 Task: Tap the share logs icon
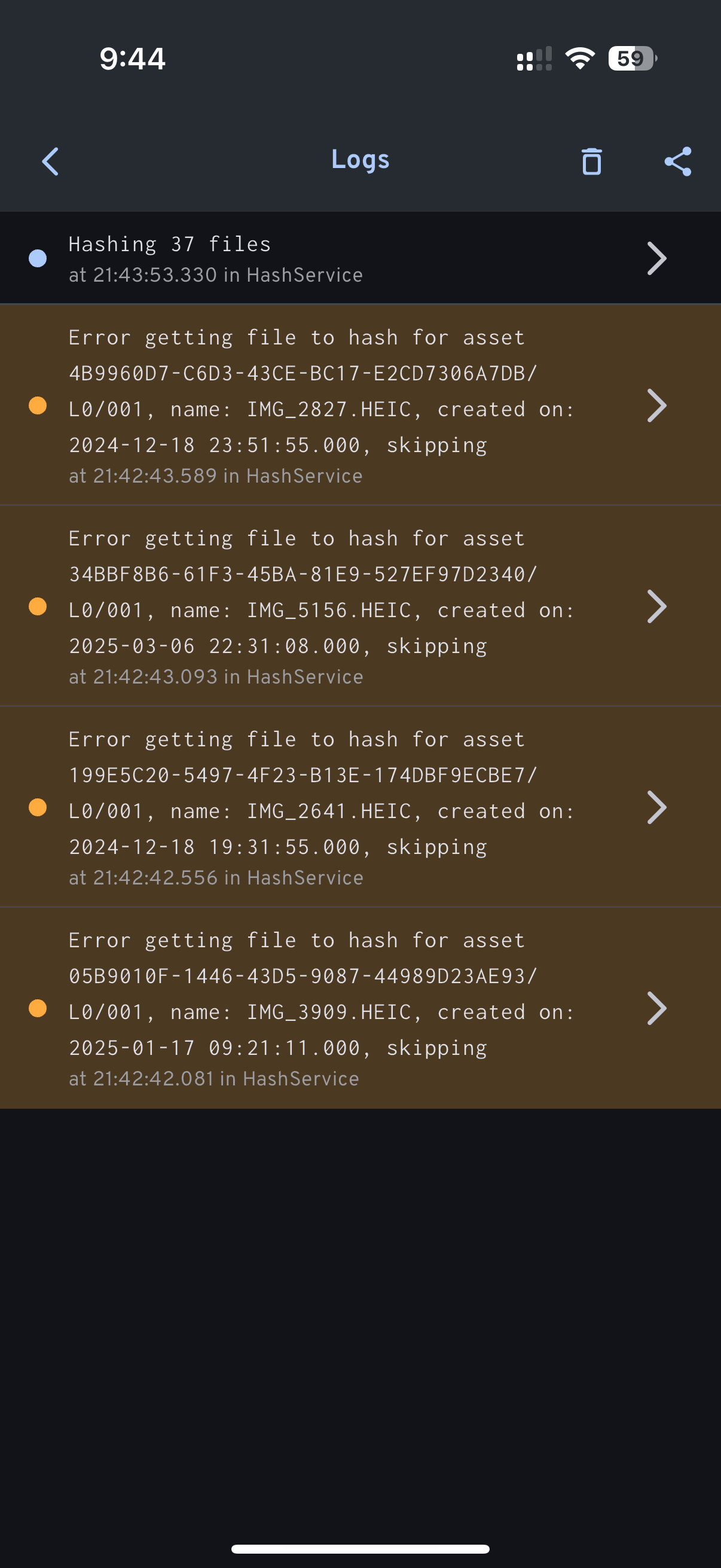pos(678,161)
